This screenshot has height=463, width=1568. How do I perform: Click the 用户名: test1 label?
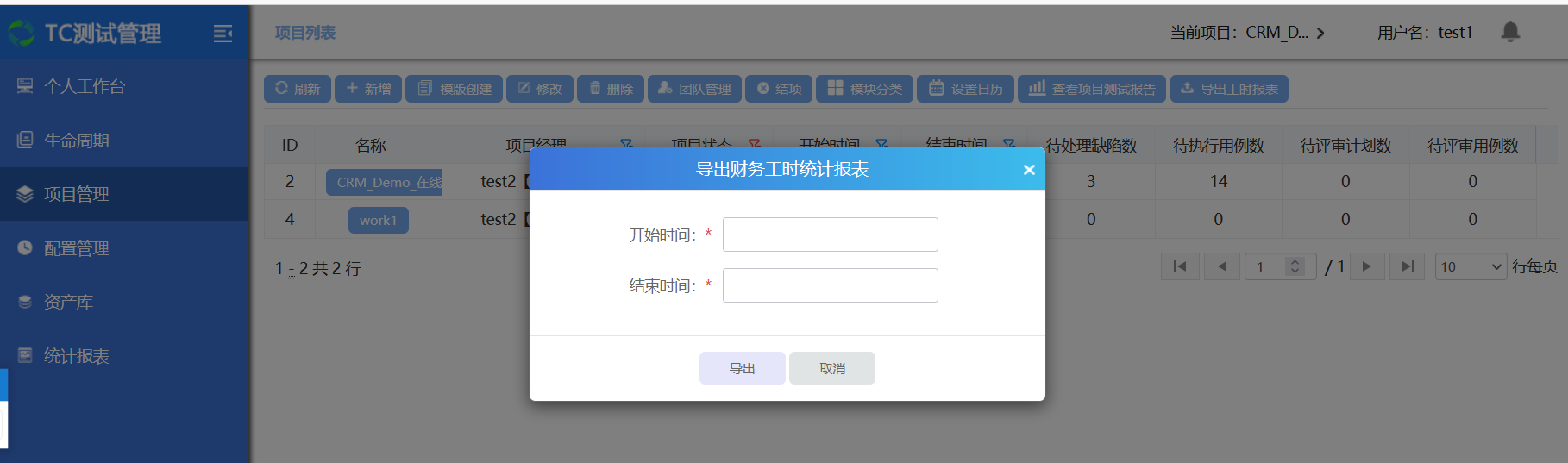(x=1425, y=33)
